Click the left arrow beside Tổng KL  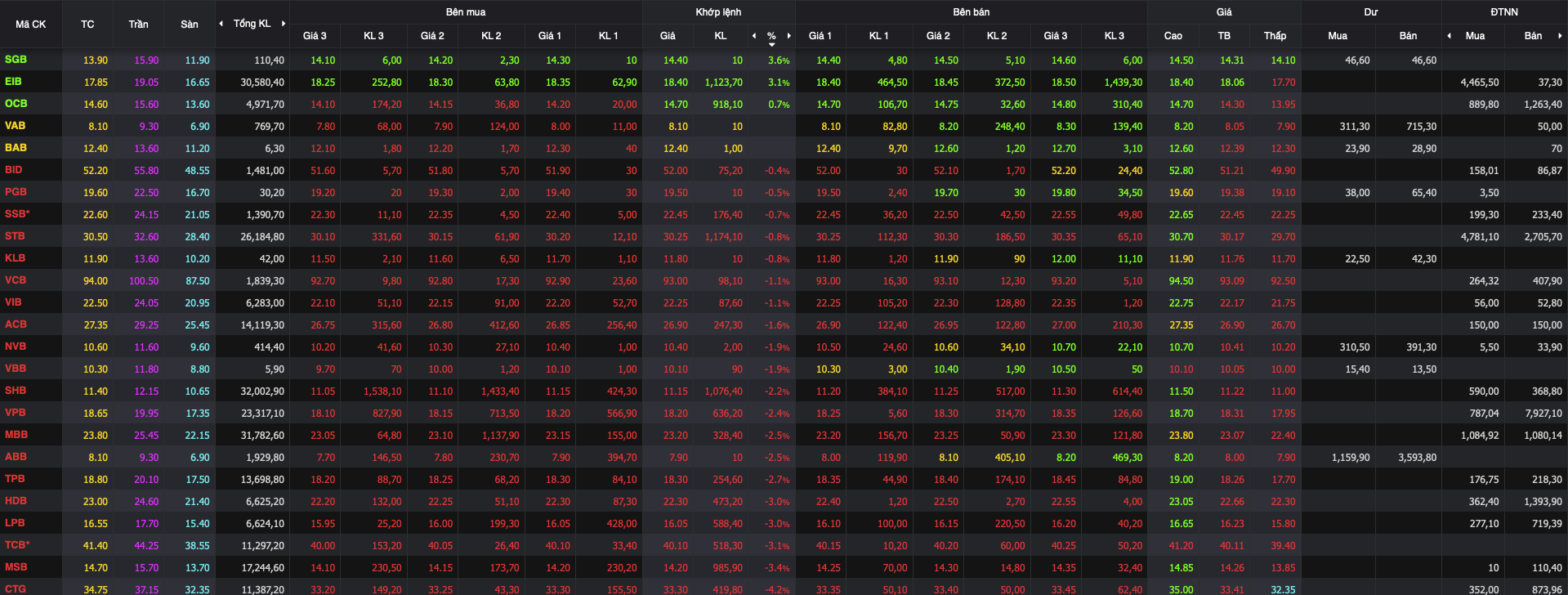(221, 24)
